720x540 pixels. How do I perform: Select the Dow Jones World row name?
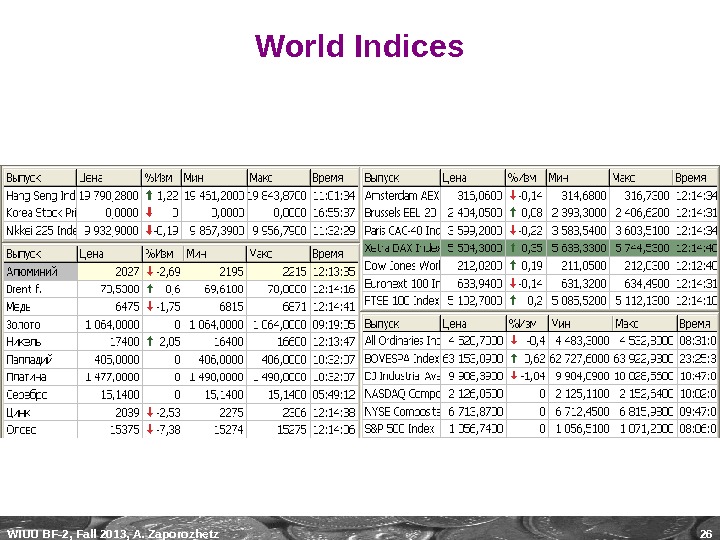coord(401,265)
